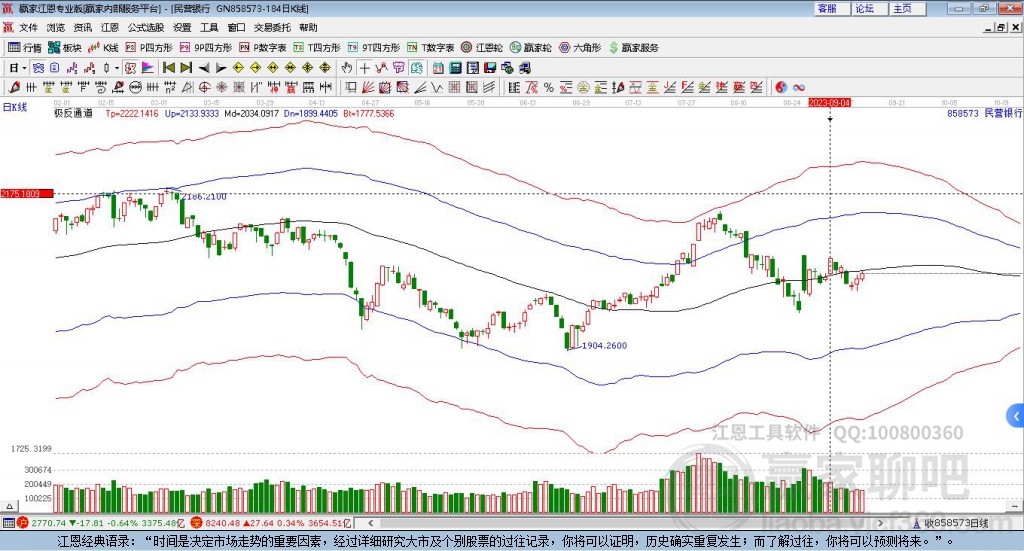
Task: Click the status bar table icon
Action: click(x=8, y=523)
